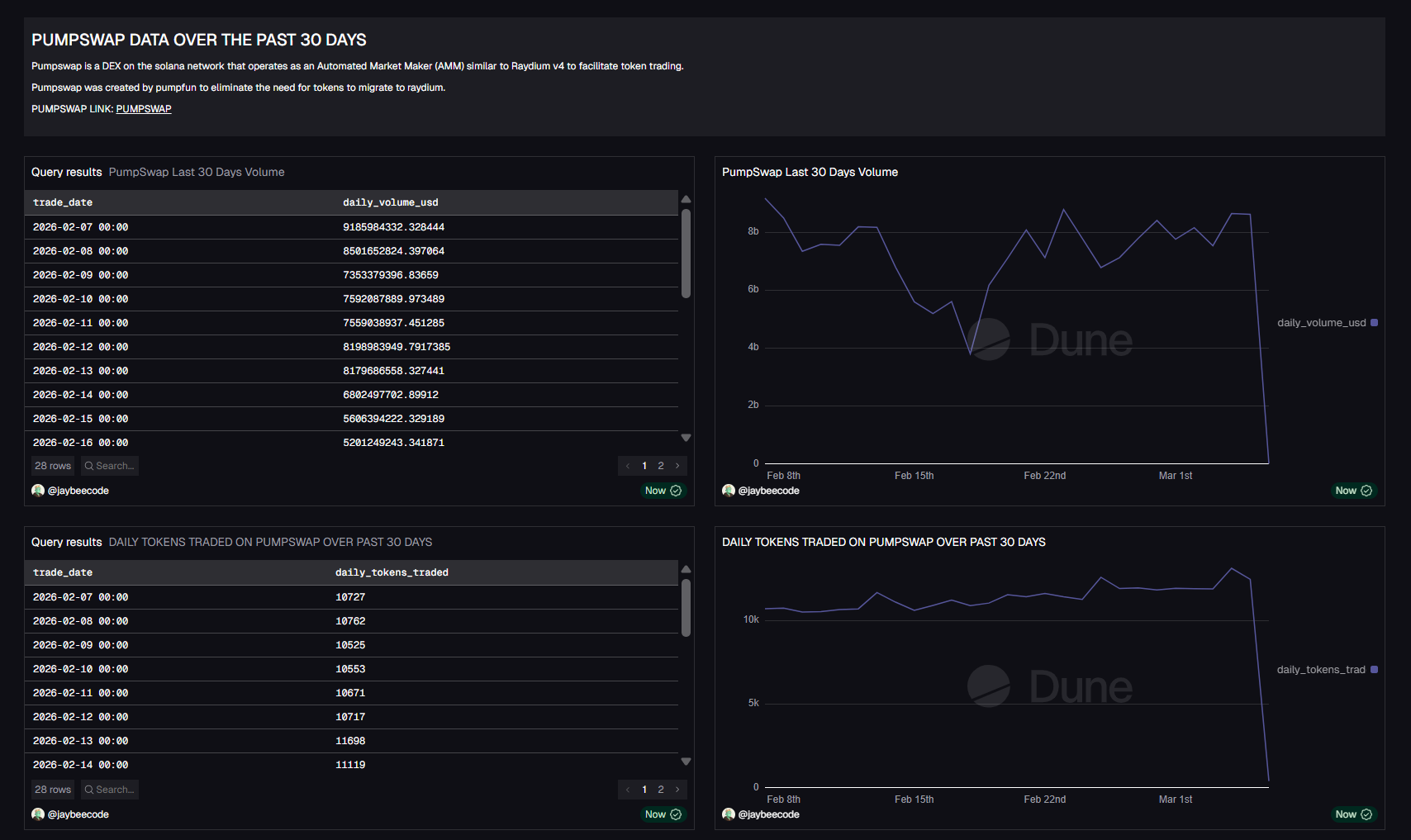Open the PUMPSWAP hyperlink in the header
Image resolution: width=1411 pixels, height=840 pixels.
pos(144,109)
